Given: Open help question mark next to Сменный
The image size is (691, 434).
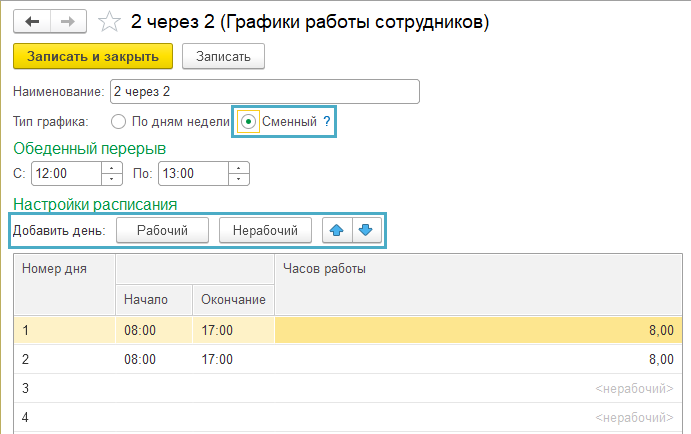Looking at the screenshot, I should click(327, 121).
